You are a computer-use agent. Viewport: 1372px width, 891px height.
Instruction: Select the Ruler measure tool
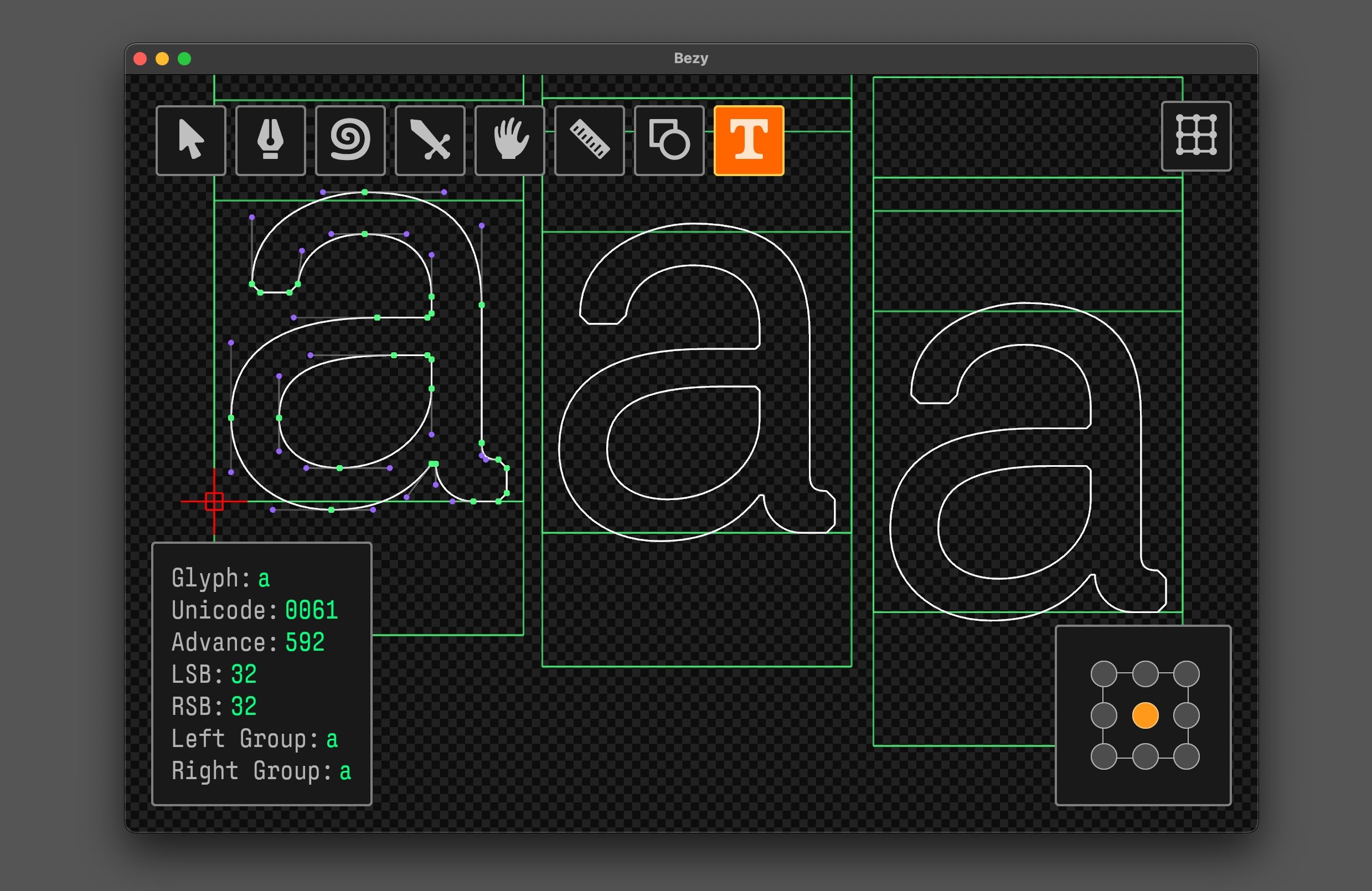589,140
